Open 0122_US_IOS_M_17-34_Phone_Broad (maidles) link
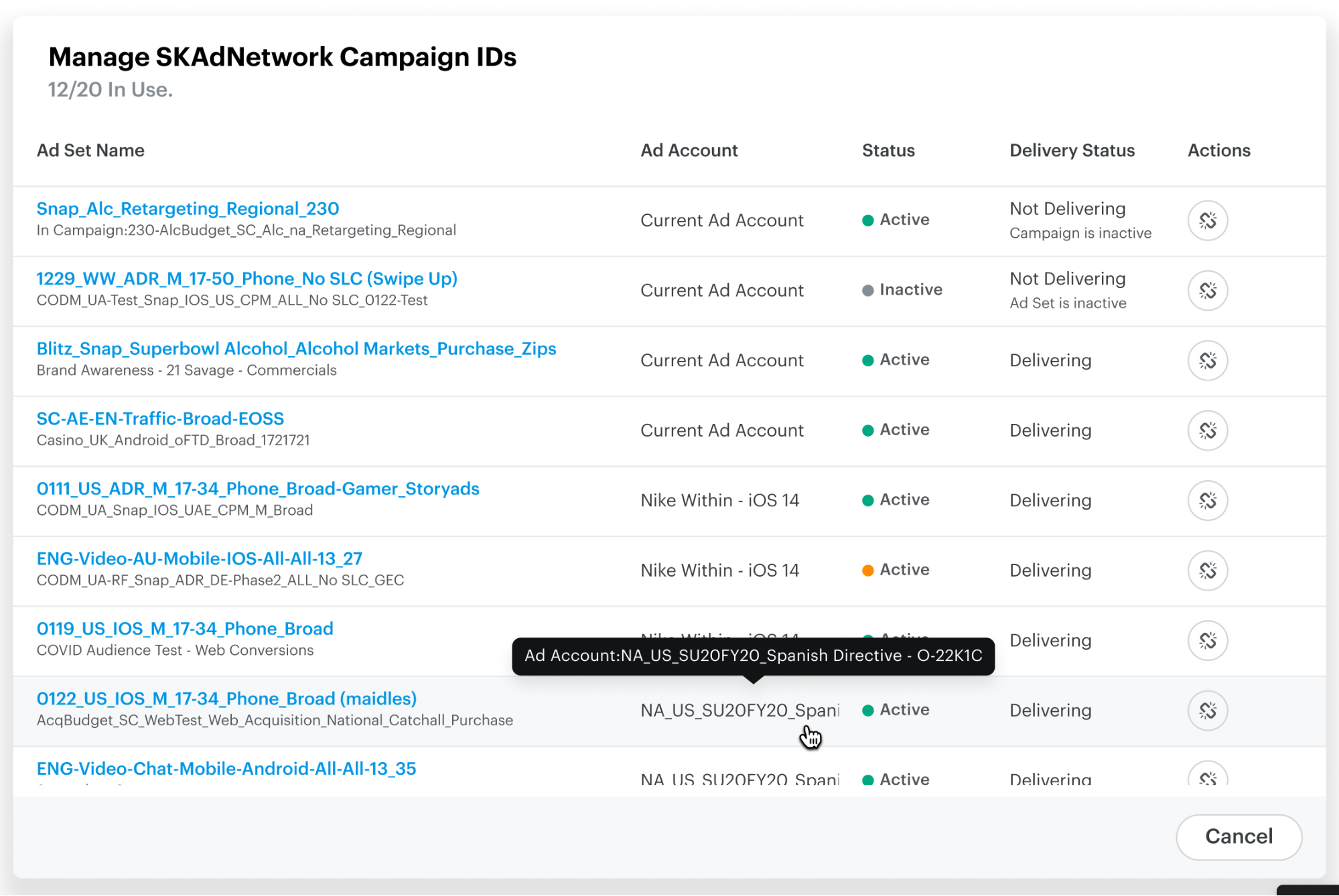The image size is (1339, 896). [x=226, y=698]
